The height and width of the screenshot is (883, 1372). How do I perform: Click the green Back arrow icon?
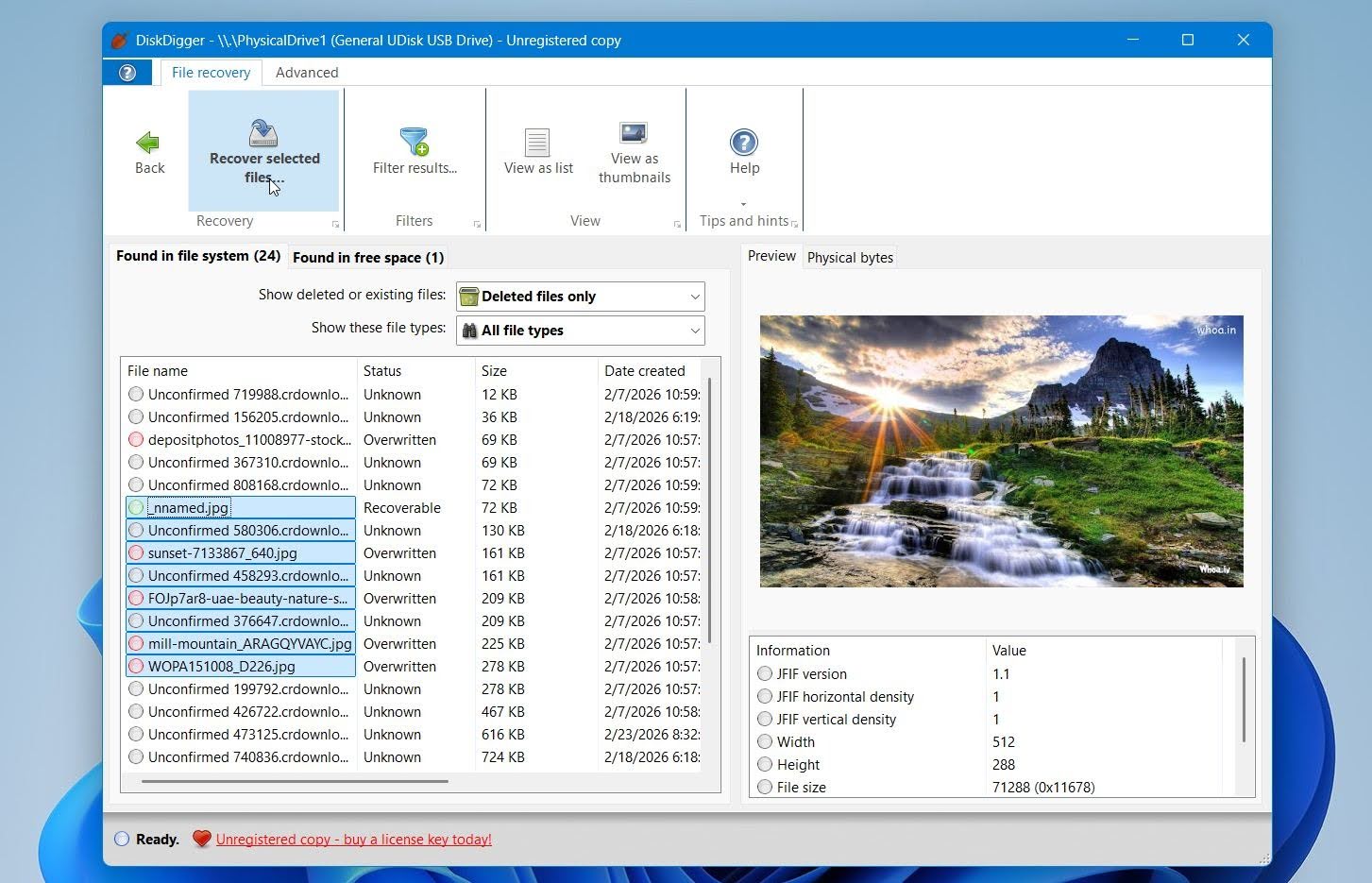[x=148, y=143]
